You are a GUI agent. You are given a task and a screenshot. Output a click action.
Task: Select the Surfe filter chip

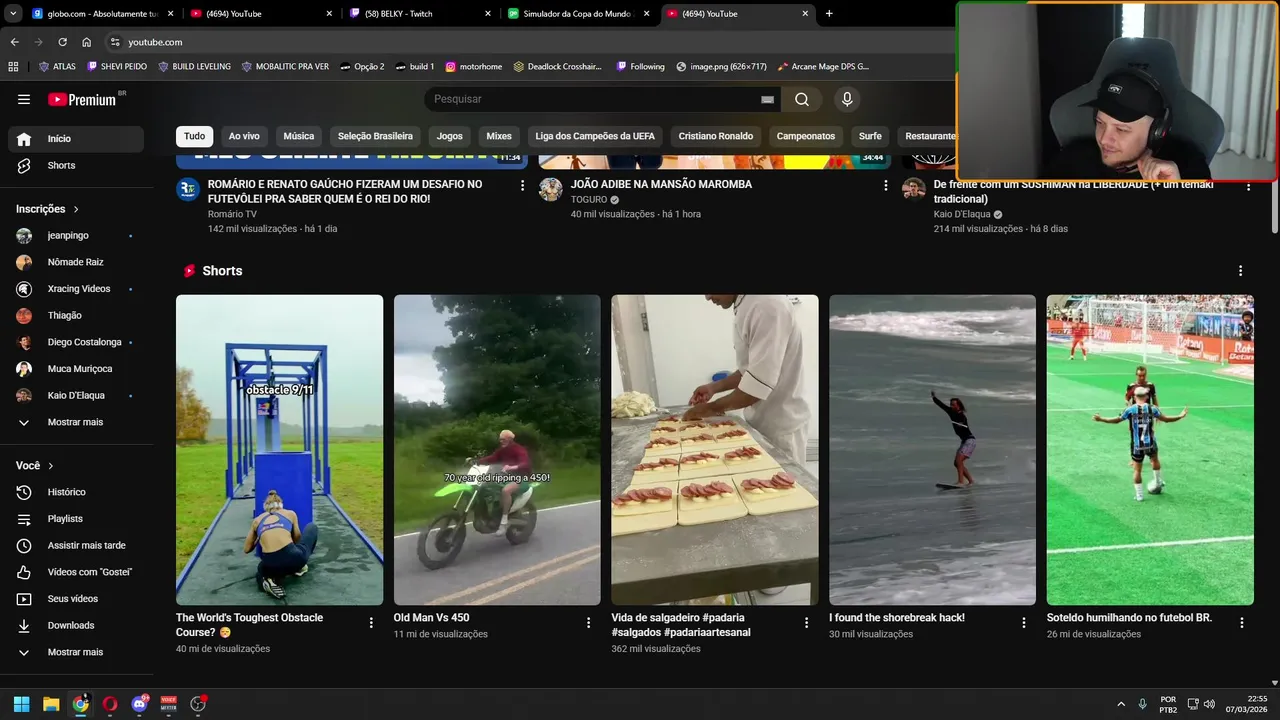[870, 136]
